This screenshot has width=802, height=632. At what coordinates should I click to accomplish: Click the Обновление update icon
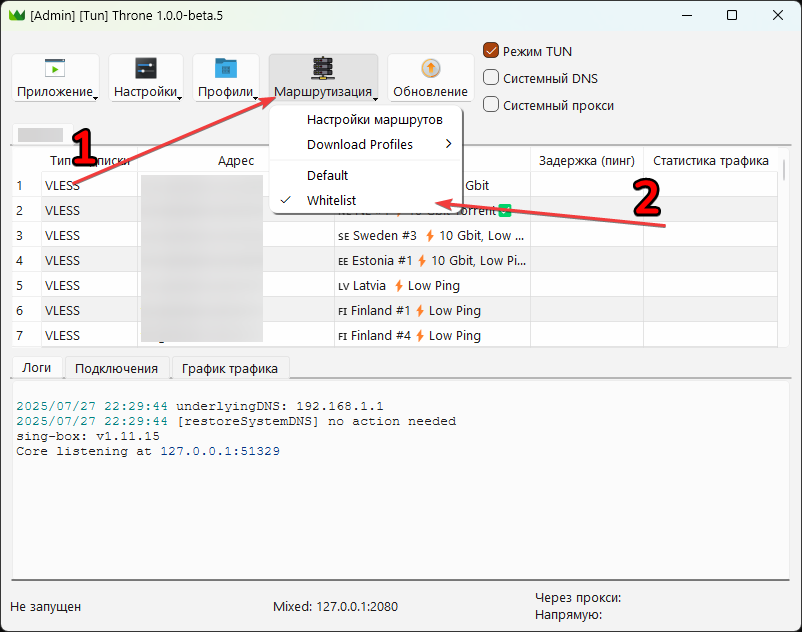tap(430, 68)
